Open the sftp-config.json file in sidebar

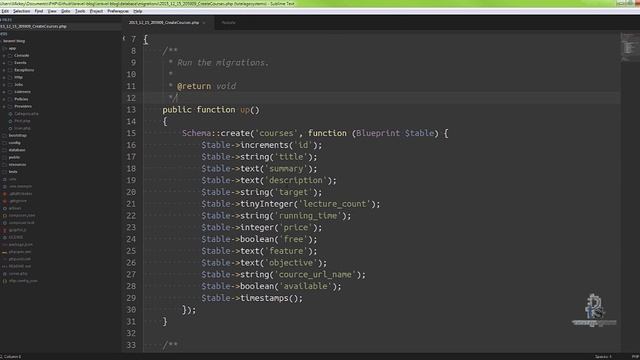tap(23, 281)
